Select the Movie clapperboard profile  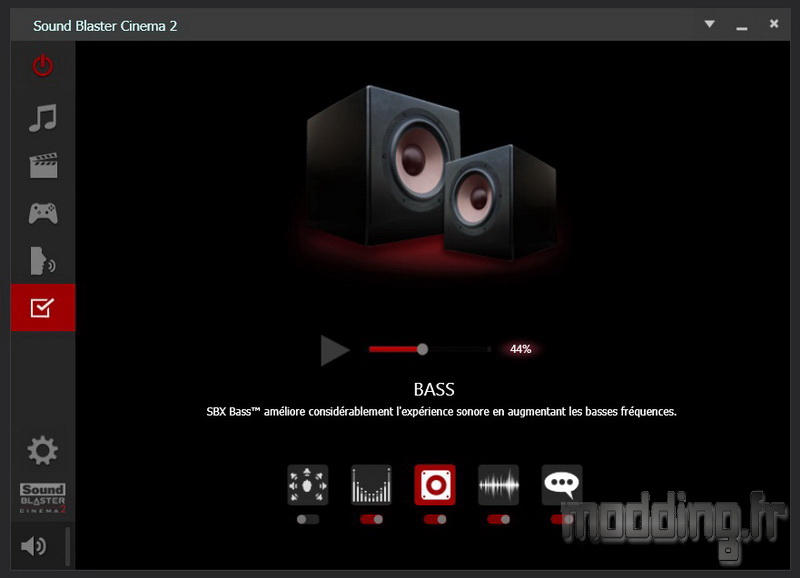43,165
